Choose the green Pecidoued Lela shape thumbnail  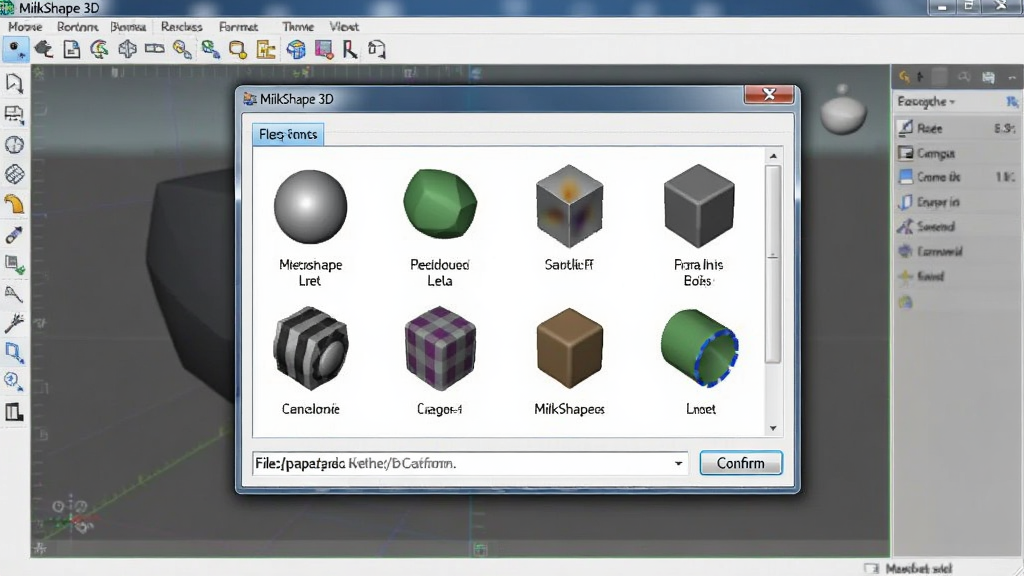[x=440, y=204]
